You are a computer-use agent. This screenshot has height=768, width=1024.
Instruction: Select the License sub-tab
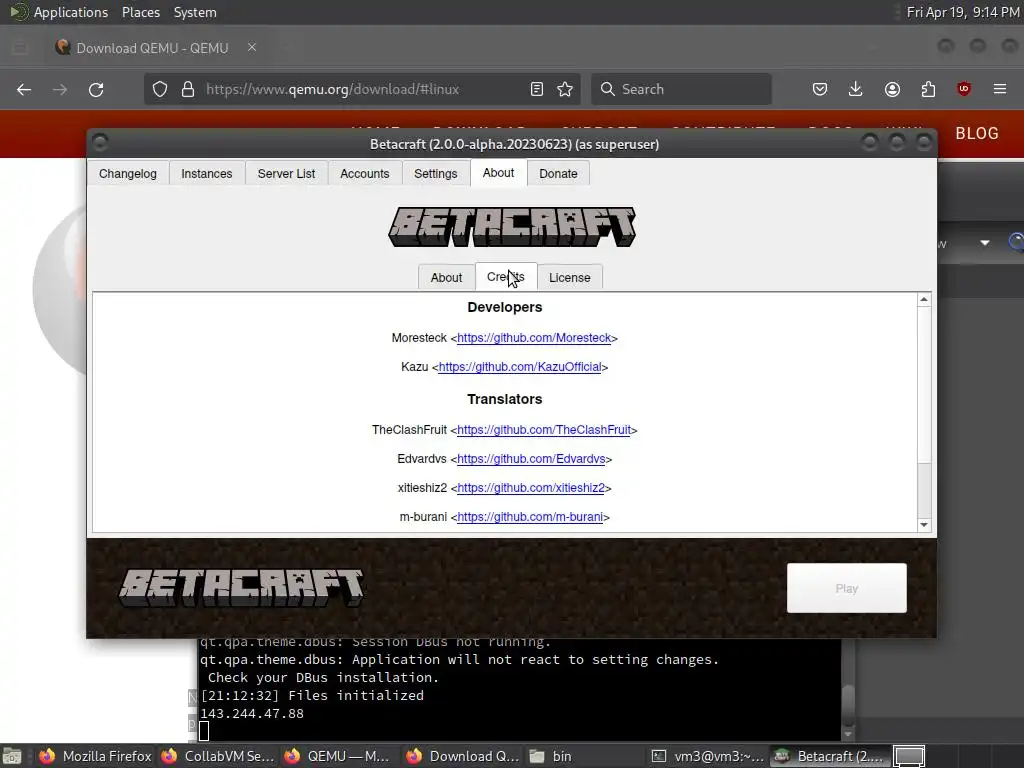click(x=569, y=278)
